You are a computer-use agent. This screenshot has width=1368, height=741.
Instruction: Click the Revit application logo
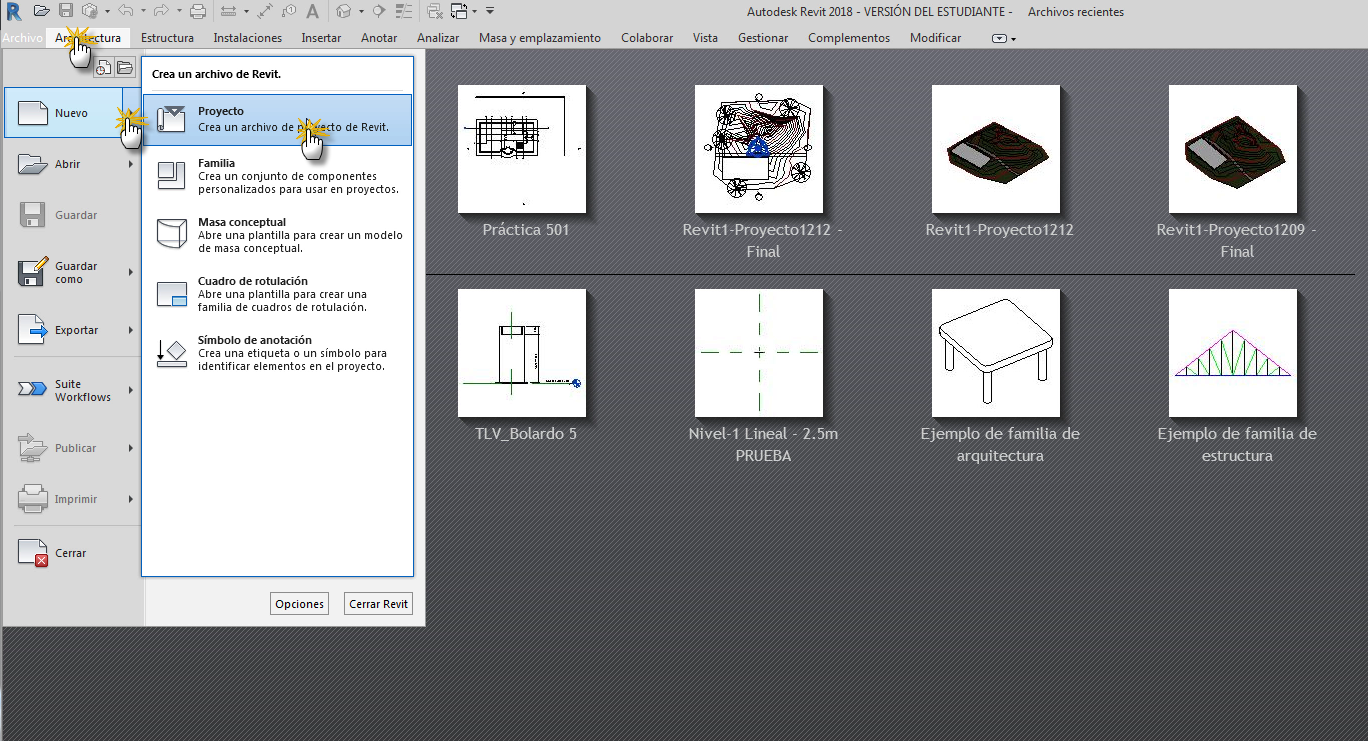[x=14, y=11]
